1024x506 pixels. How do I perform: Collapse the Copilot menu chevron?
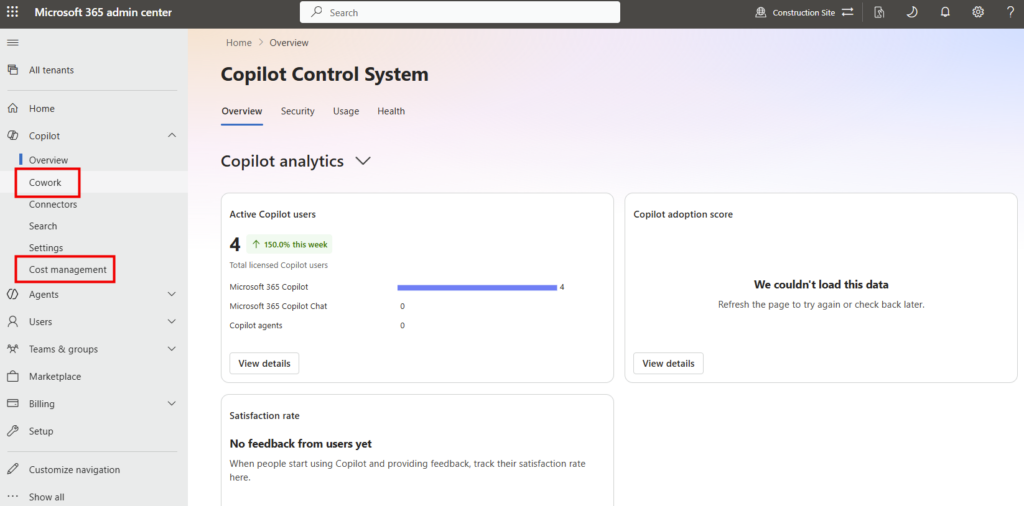[172, 136]
